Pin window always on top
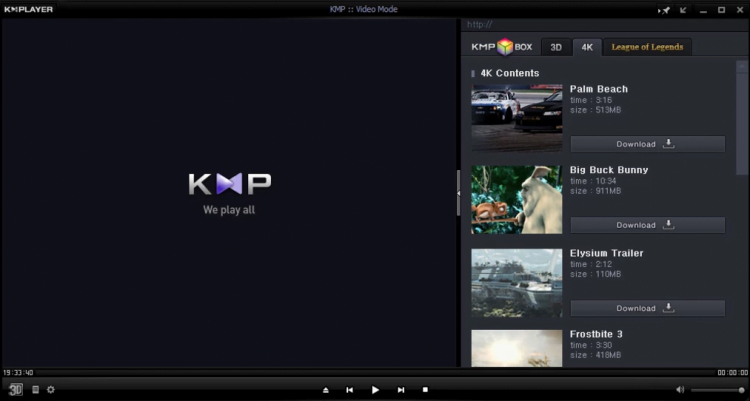 (664, 10)
